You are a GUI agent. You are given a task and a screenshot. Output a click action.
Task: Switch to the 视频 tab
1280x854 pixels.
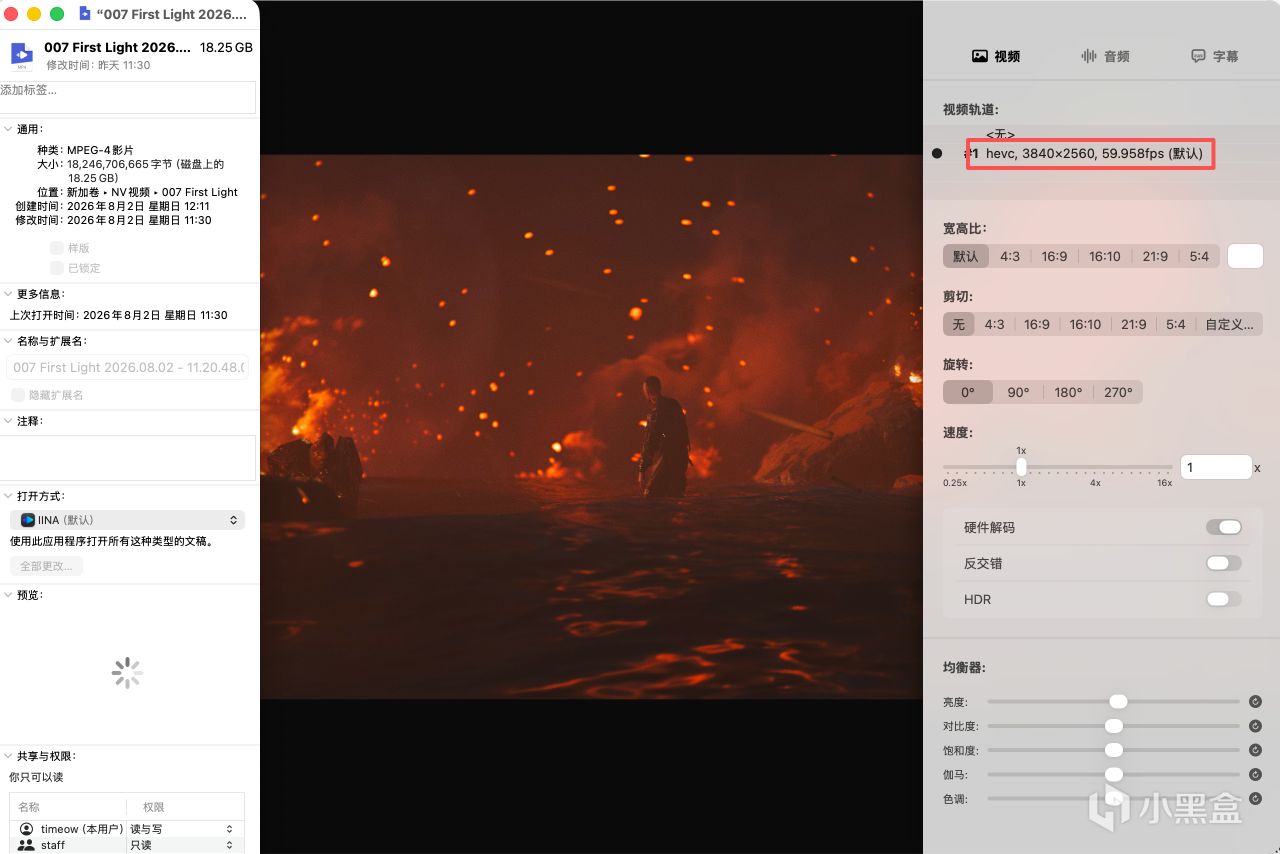pyautogui.click(x=996, y=56)
